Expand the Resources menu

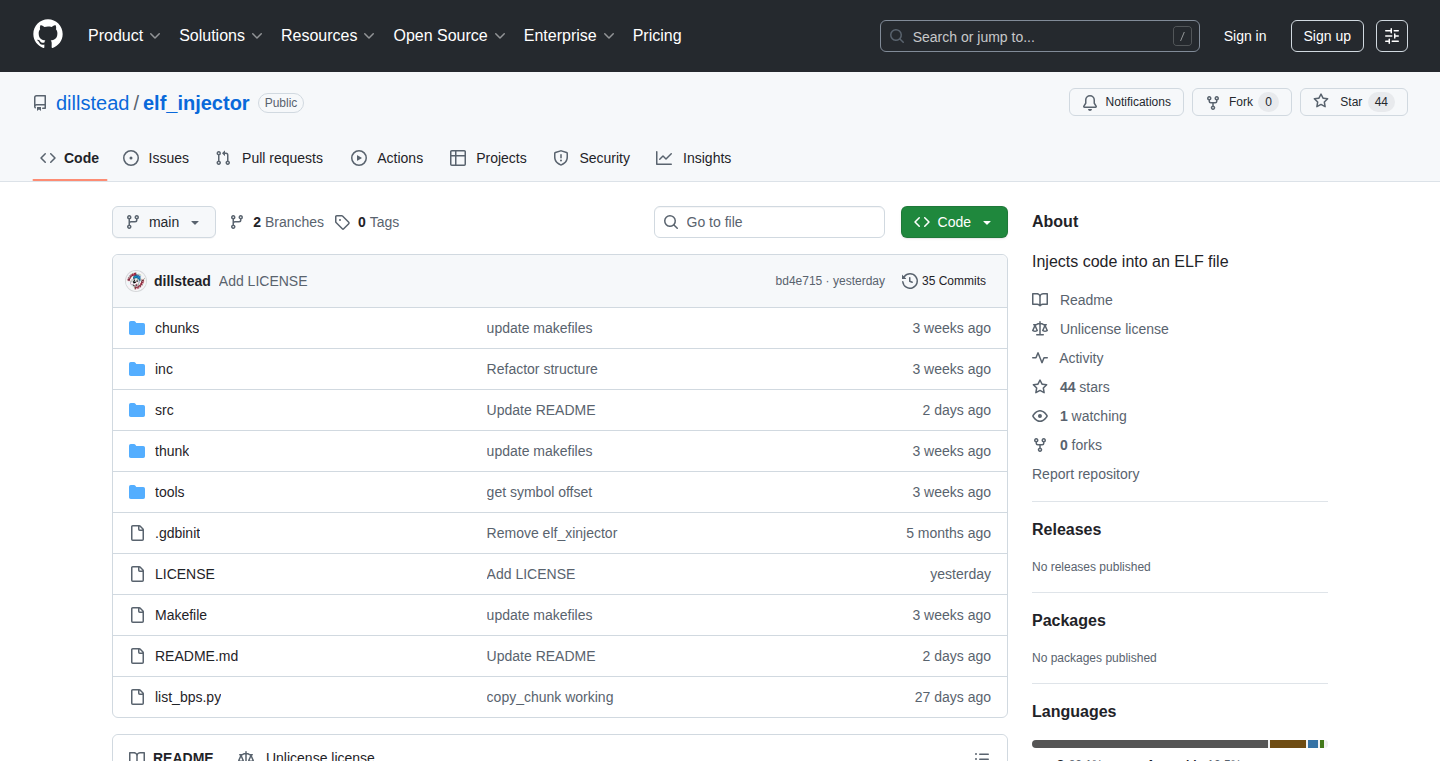328,35
